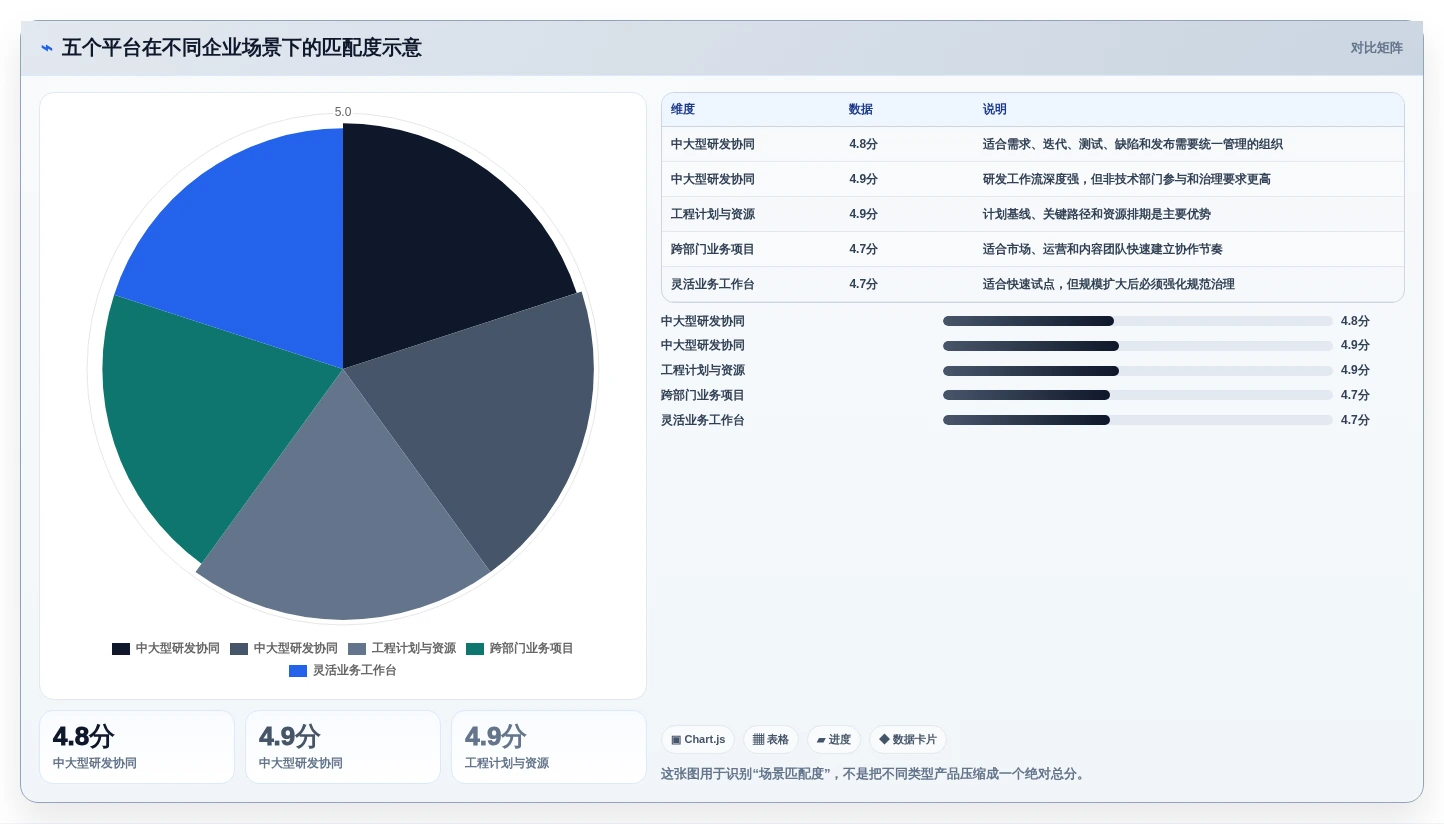Screen dimensions: 1444x824
Task: Click the 5.0 axis label above pie
Action: 343,112
